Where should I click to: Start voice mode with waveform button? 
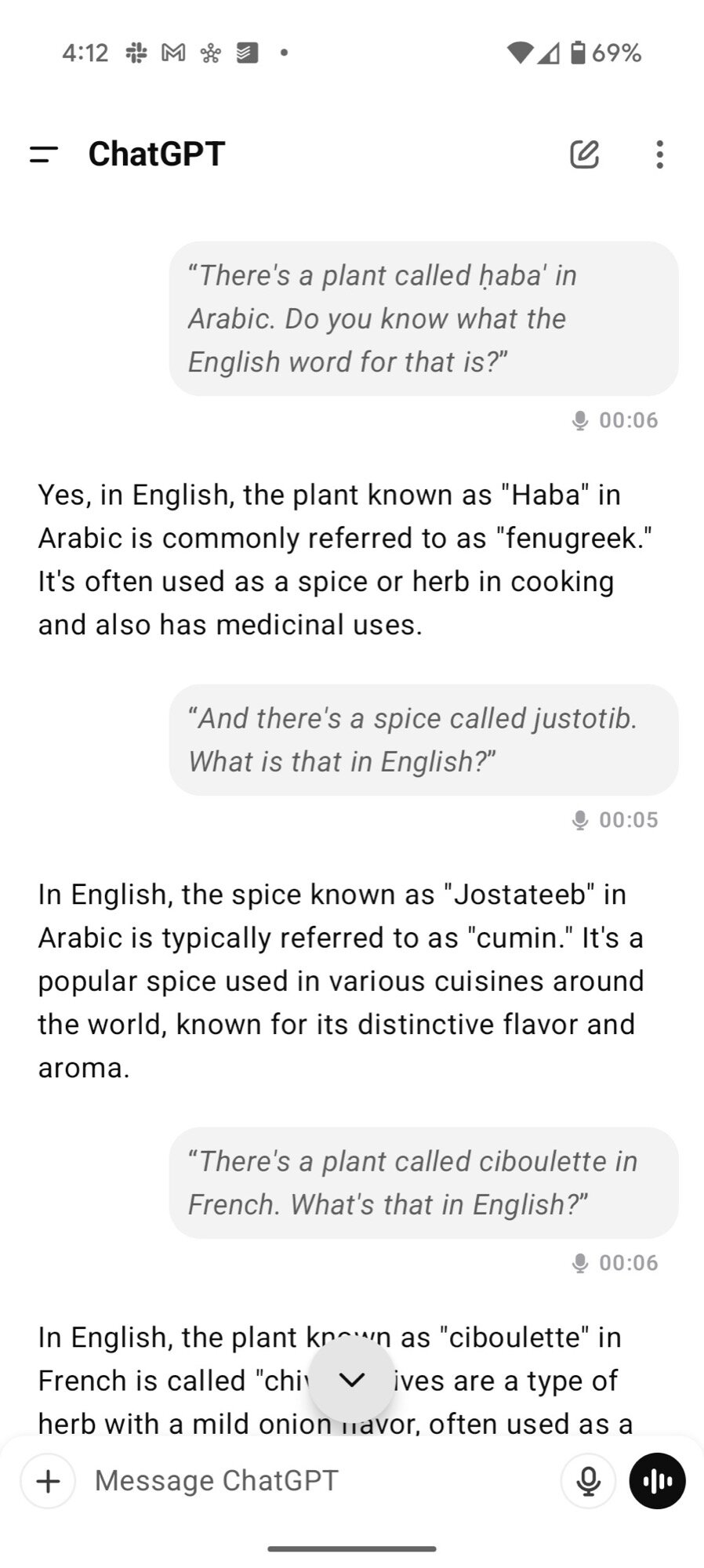[657, 1481]
